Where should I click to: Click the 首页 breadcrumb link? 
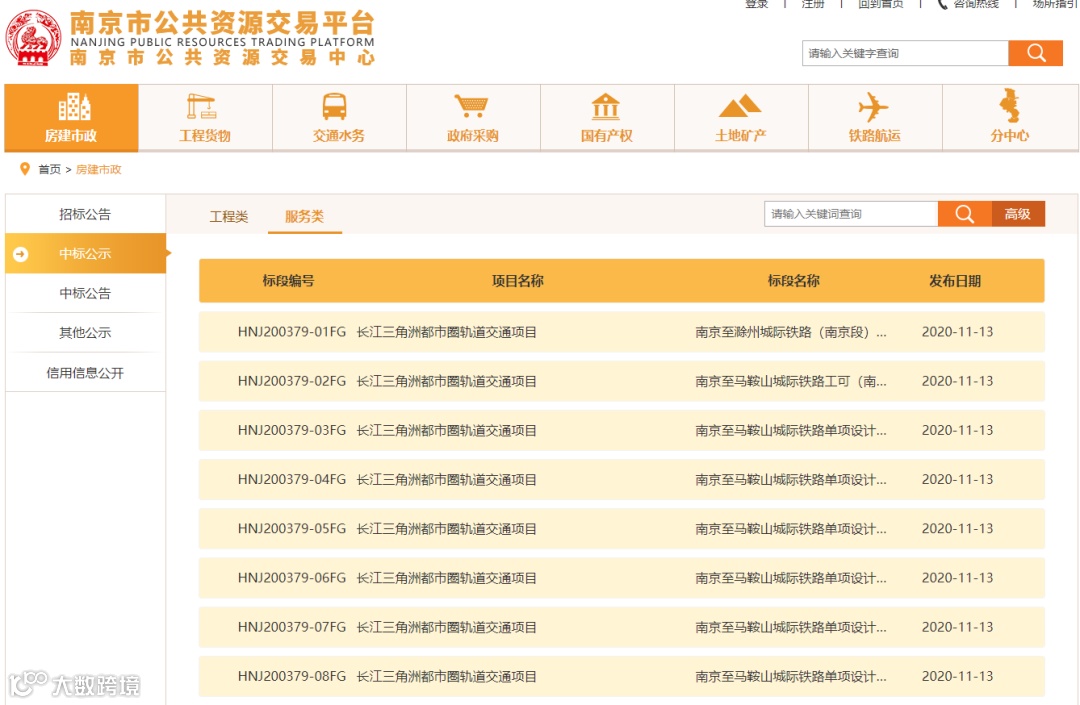(x=50, y=169)
